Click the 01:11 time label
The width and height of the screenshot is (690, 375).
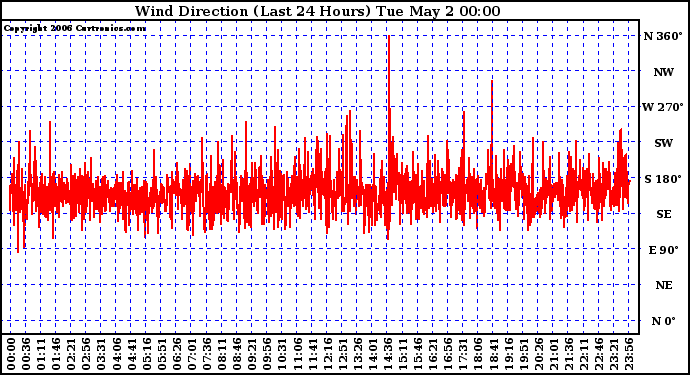pyautogui.click(x=41, y=354)
